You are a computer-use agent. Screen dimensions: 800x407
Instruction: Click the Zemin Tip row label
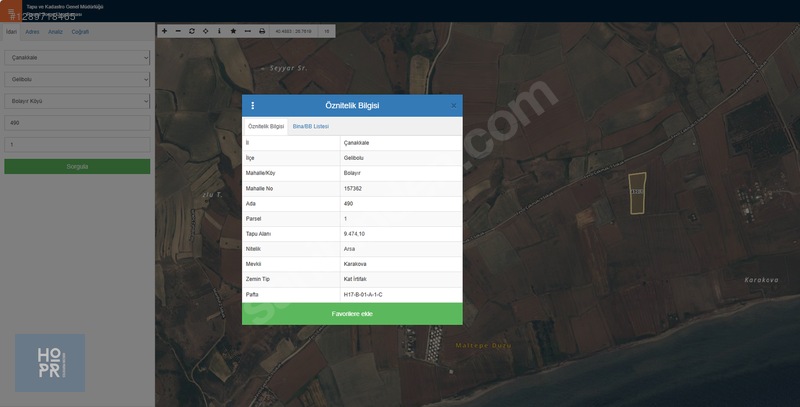[x=258, y=279]
